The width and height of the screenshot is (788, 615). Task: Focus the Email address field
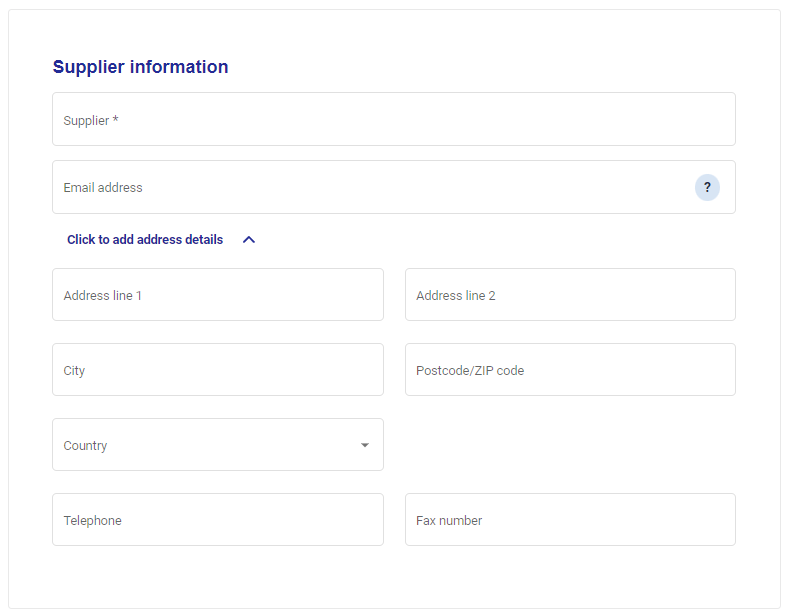coord(393,187)
